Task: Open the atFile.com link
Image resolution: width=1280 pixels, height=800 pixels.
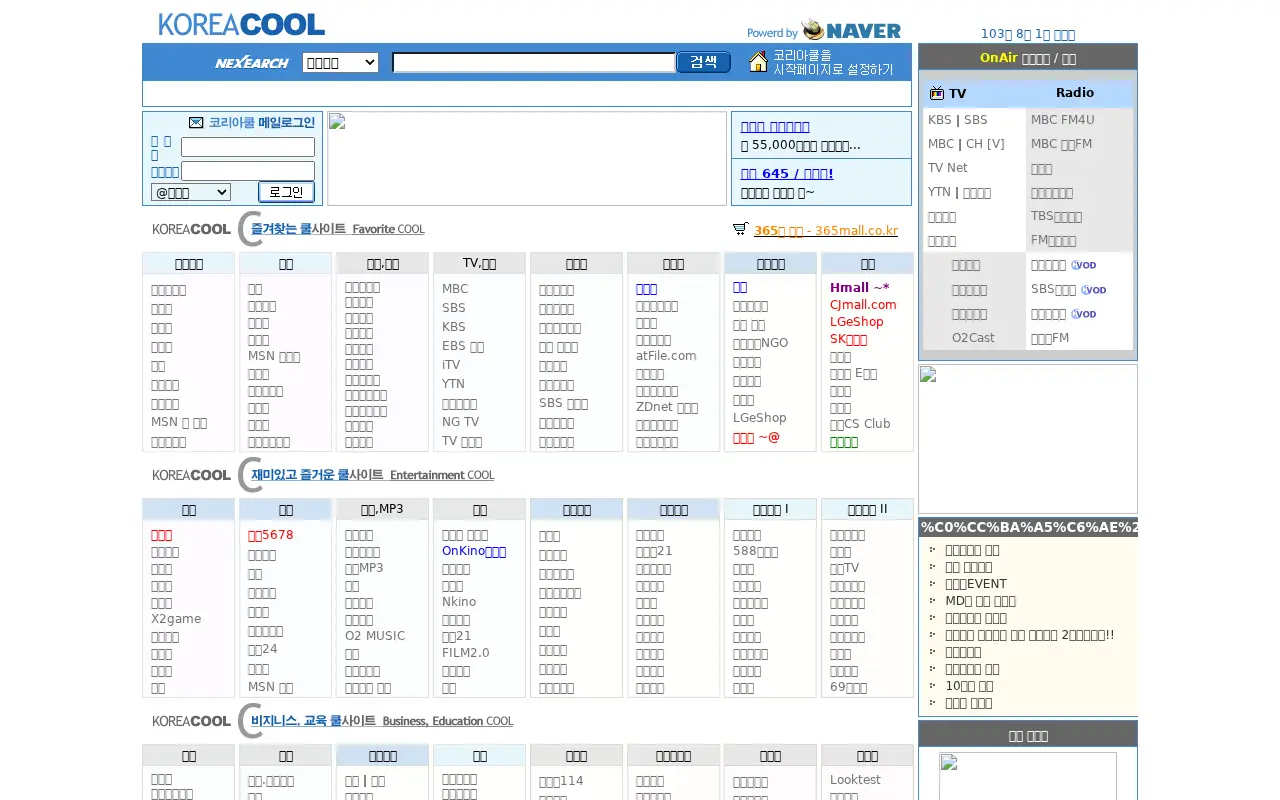Action: 666,355
